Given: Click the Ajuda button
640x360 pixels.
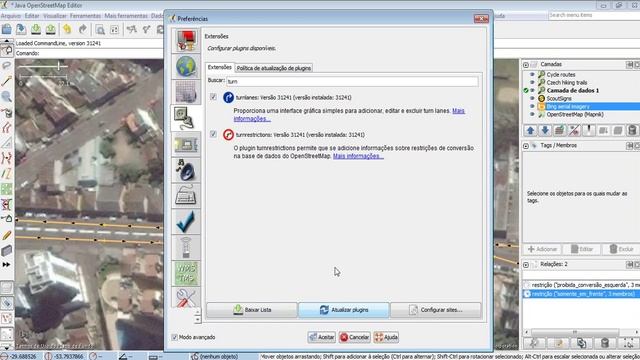Looking at the screenshot, I should coord(386,337).
